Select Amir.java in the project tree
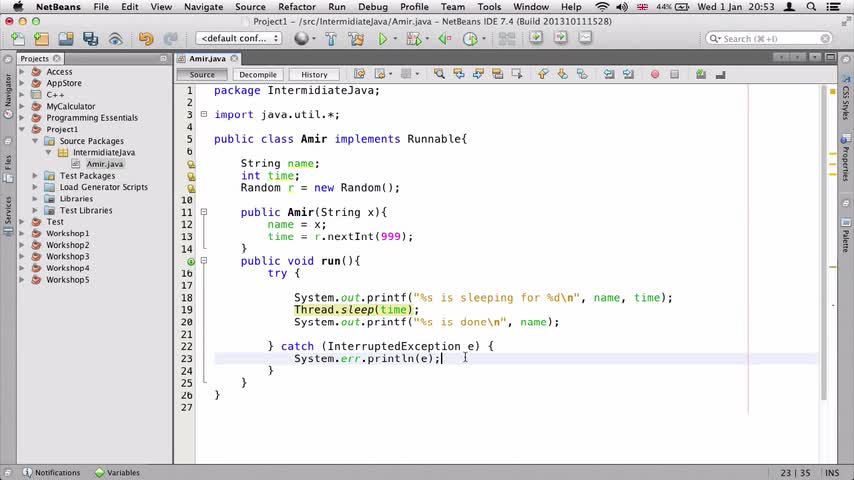The height and width of the screenshot is (480, 854). pos(105,164)
